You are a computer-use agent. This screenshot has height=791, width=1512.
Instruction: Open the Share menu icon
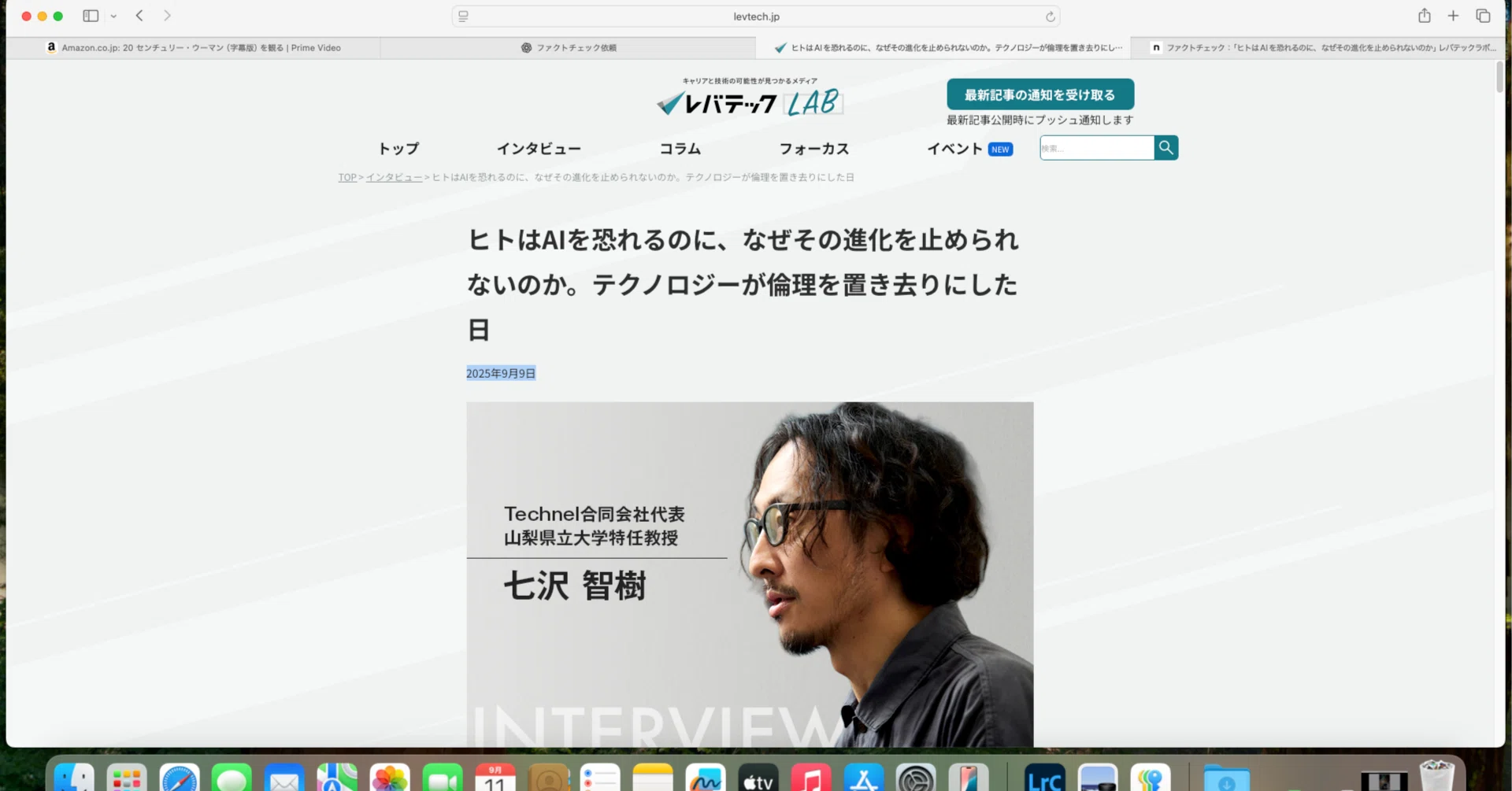1424,16
